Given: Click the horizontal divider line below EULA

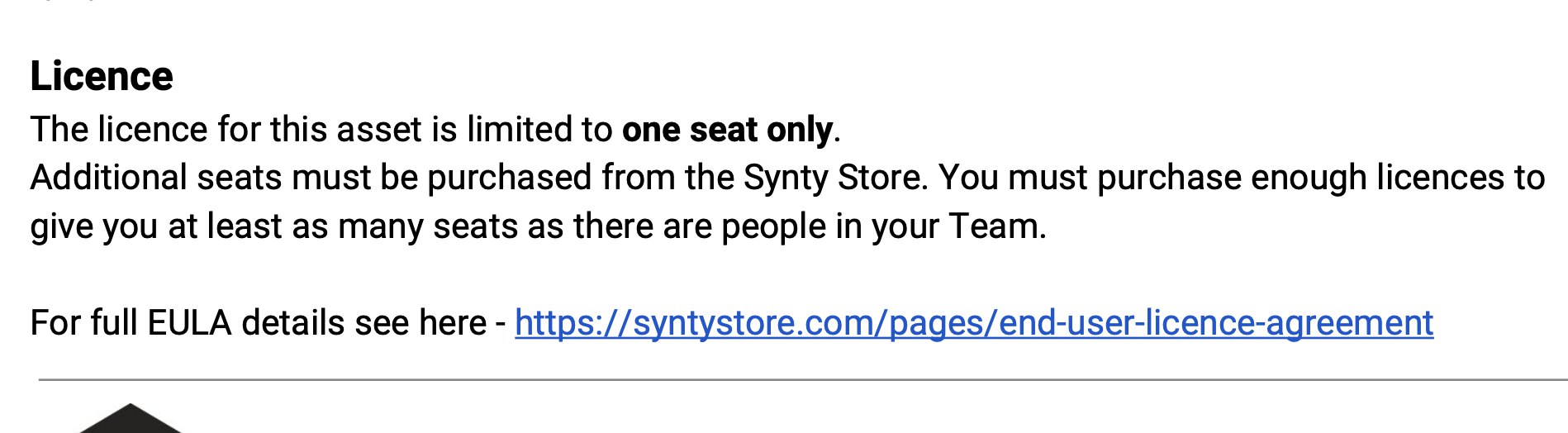Looking at the screenshot, I should [803, 380].
